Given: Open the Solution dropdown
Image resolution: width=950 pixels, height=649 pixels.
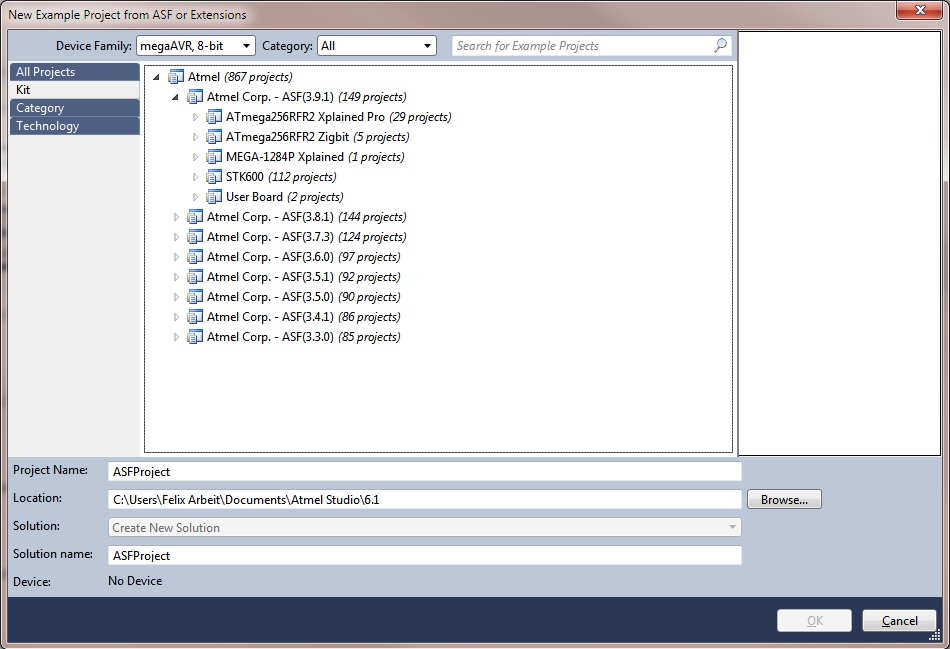Looking at the screenshot, I should coord(425,527).
